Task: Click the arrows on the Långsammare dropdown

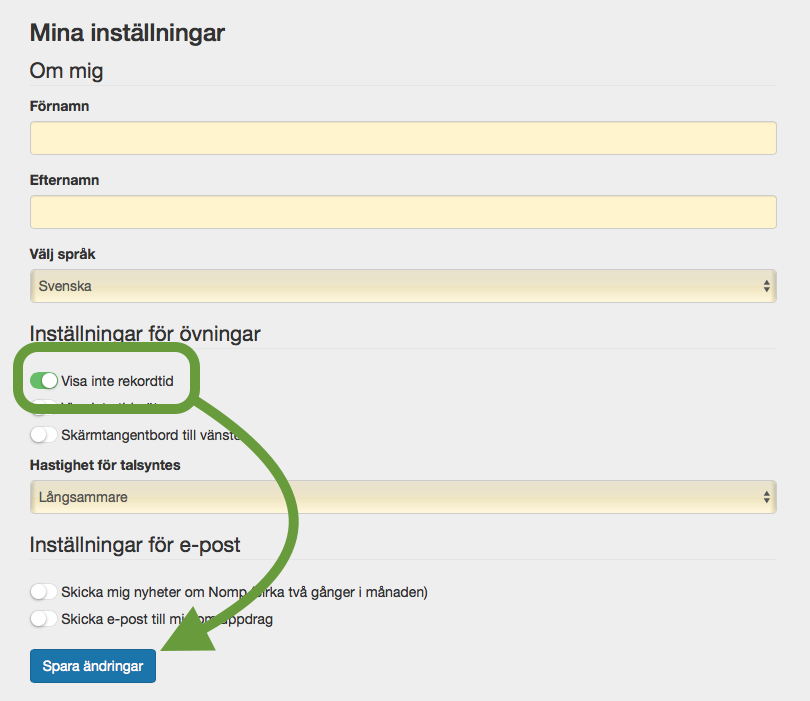Action: coord(767,497)
